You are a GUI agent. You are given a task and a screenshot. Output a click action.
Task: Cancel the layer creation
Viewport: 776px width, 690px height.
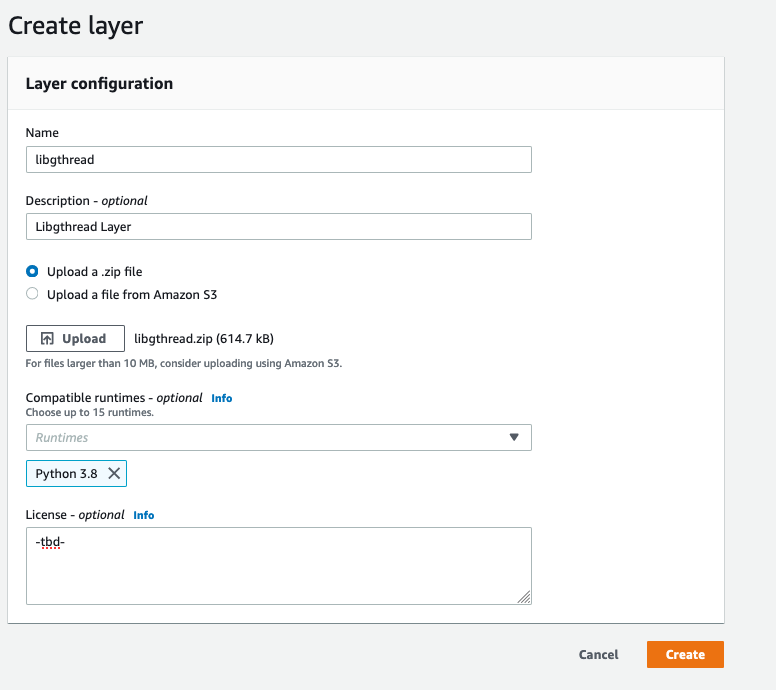click(x=598, y=654)
